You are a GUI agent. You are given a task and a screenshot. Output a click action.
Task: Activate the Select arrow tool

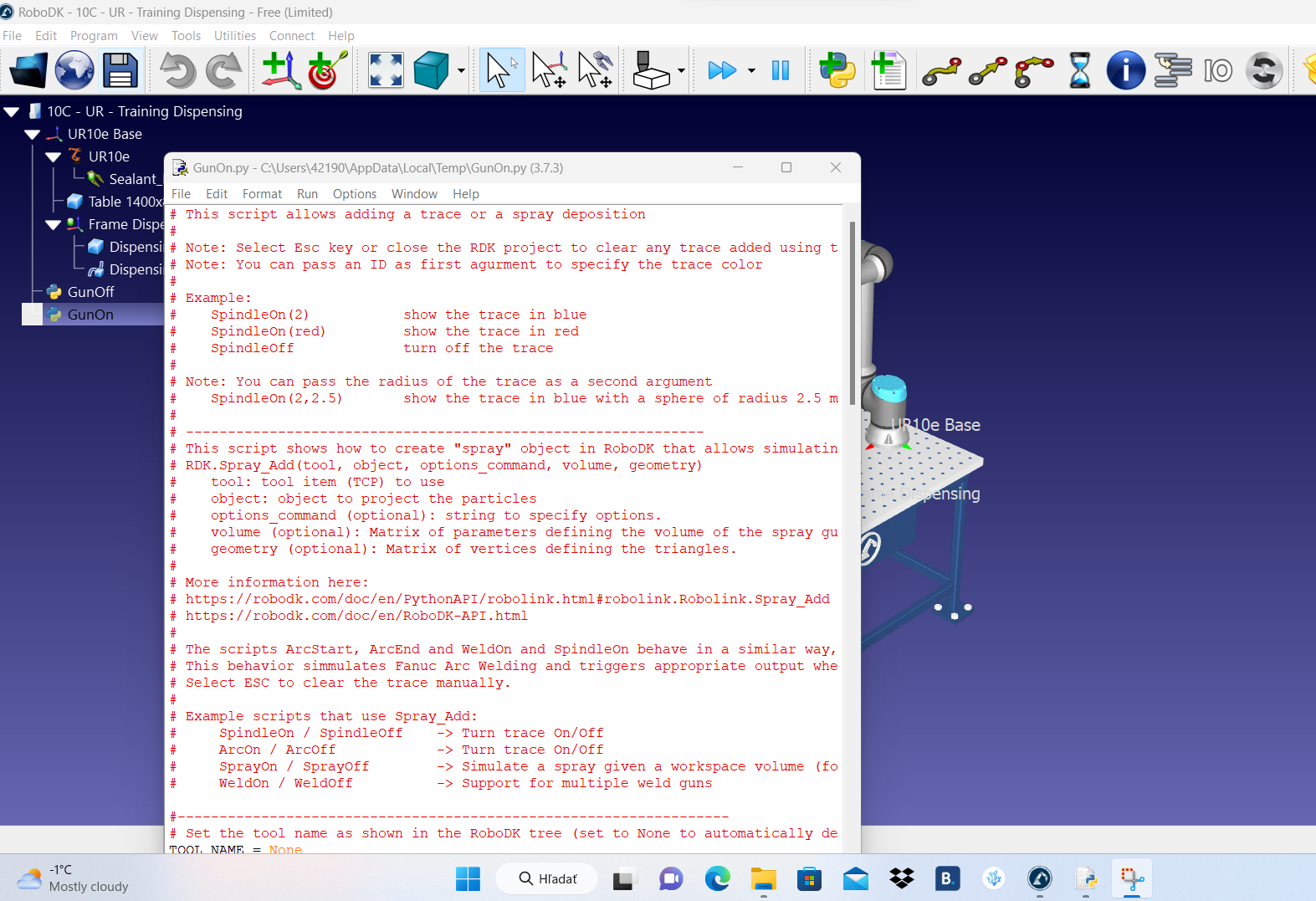coord(501,70)
